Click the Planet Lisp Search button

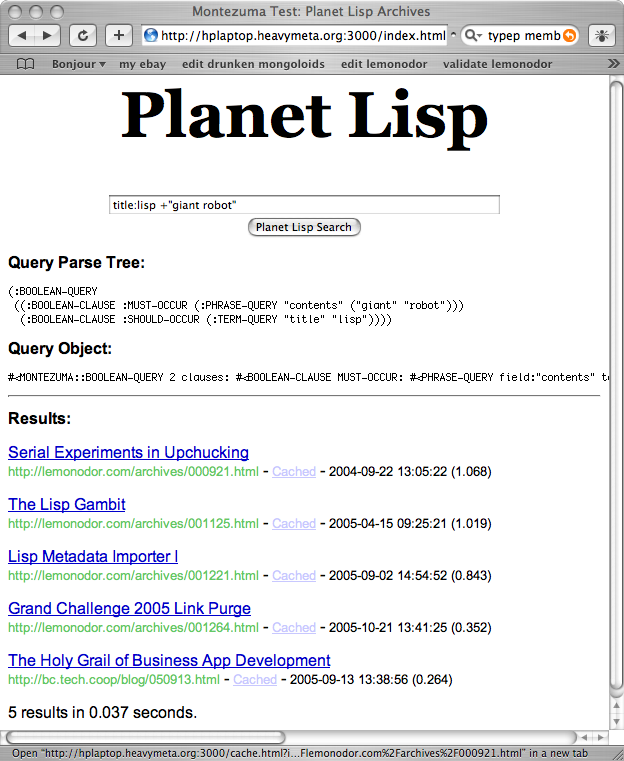point(304,227)
